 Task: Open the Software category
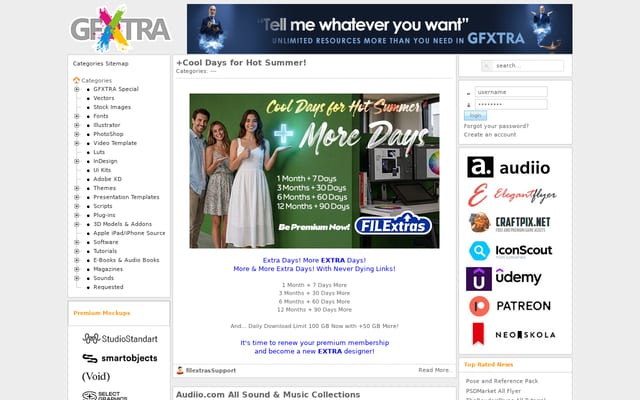(106, 242)
